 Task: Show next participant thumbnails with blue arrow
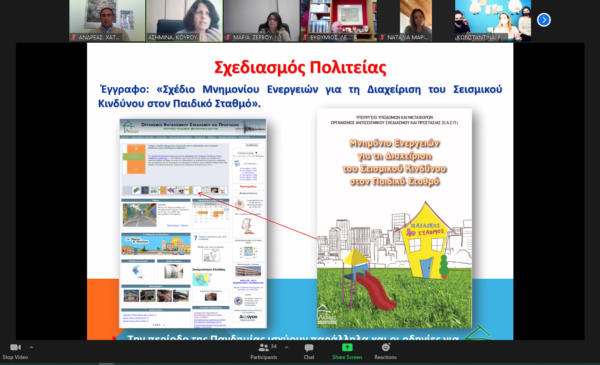544,20
